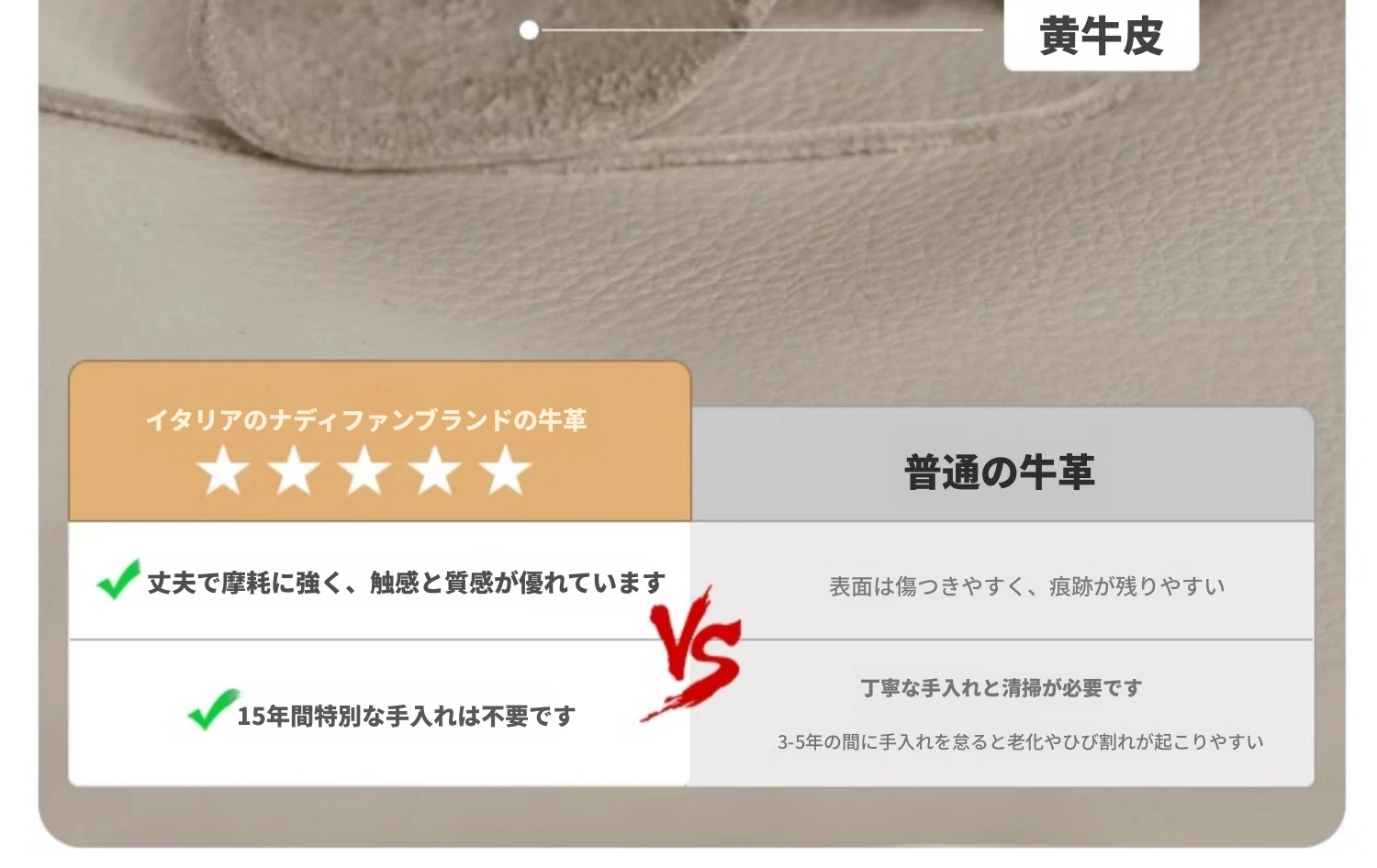Image resolution: width=1377 pixels, height=868 pixels.
Task: Click the white dot callout marker
Action: [529, 30]
